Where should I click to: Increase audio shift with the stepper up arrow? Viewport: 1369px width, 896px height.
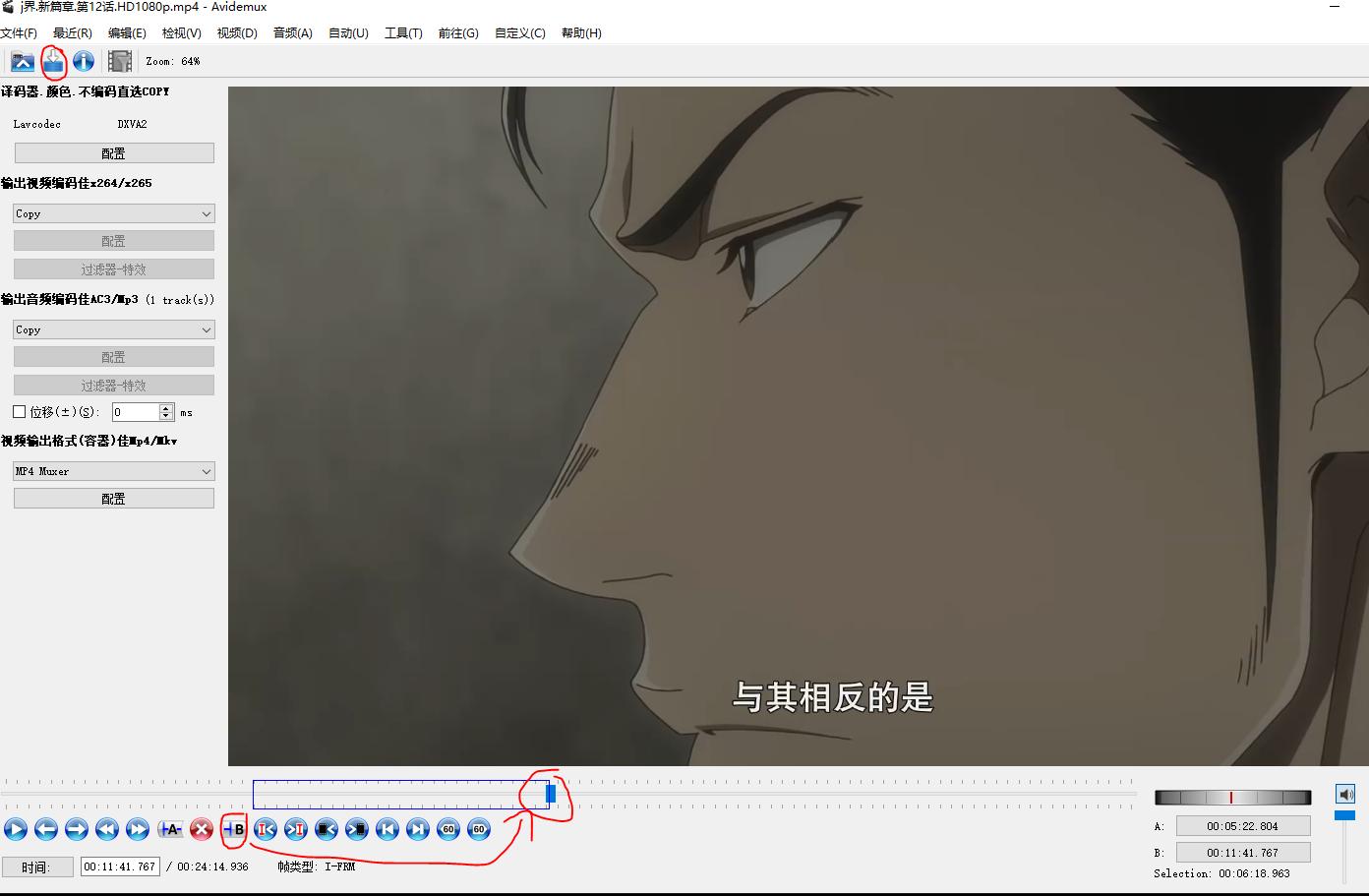165,407
